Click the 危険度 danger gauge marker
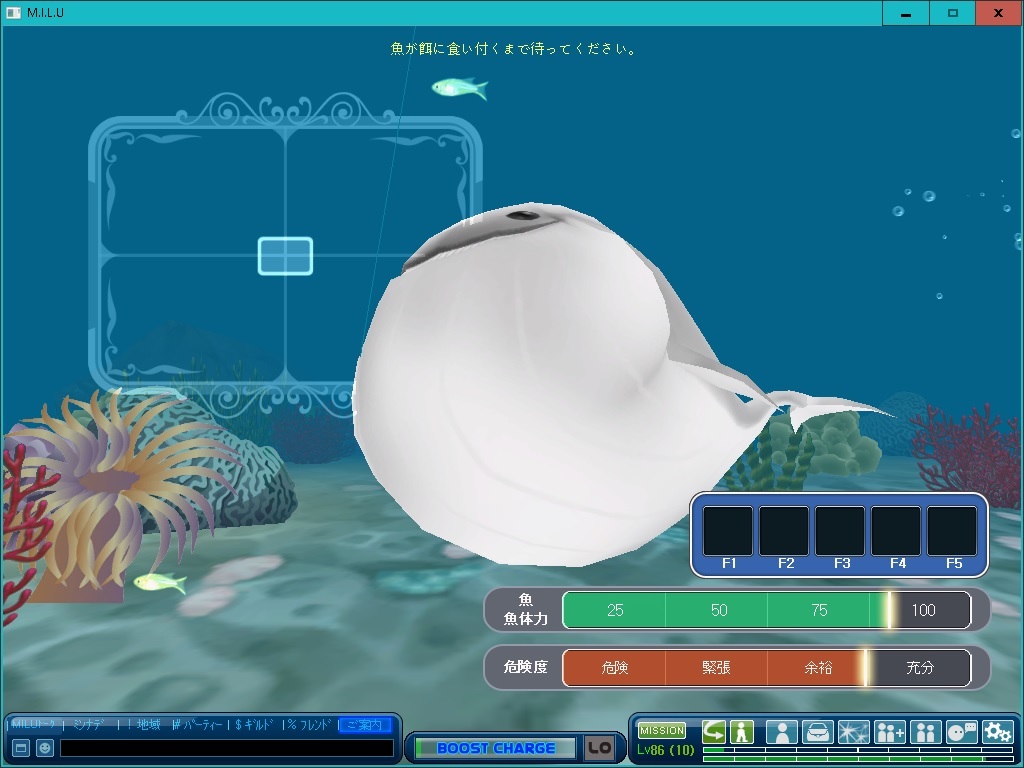The width and height of the screenshot is (1024, 768). [x=866, y=668]
